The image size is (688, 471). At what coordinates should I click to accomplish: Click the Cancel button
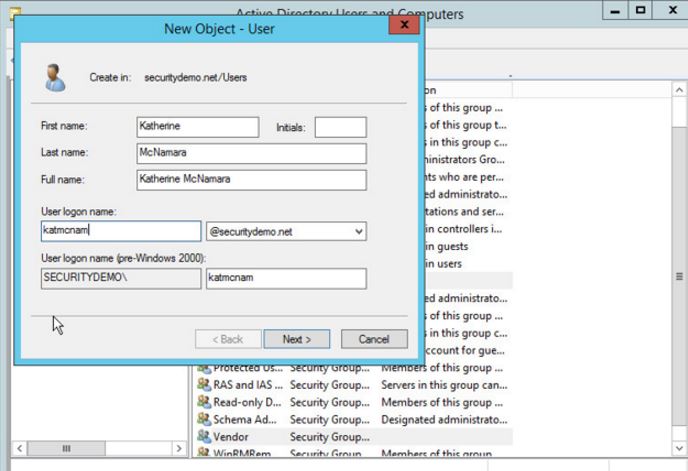click(x=374, y=339)
